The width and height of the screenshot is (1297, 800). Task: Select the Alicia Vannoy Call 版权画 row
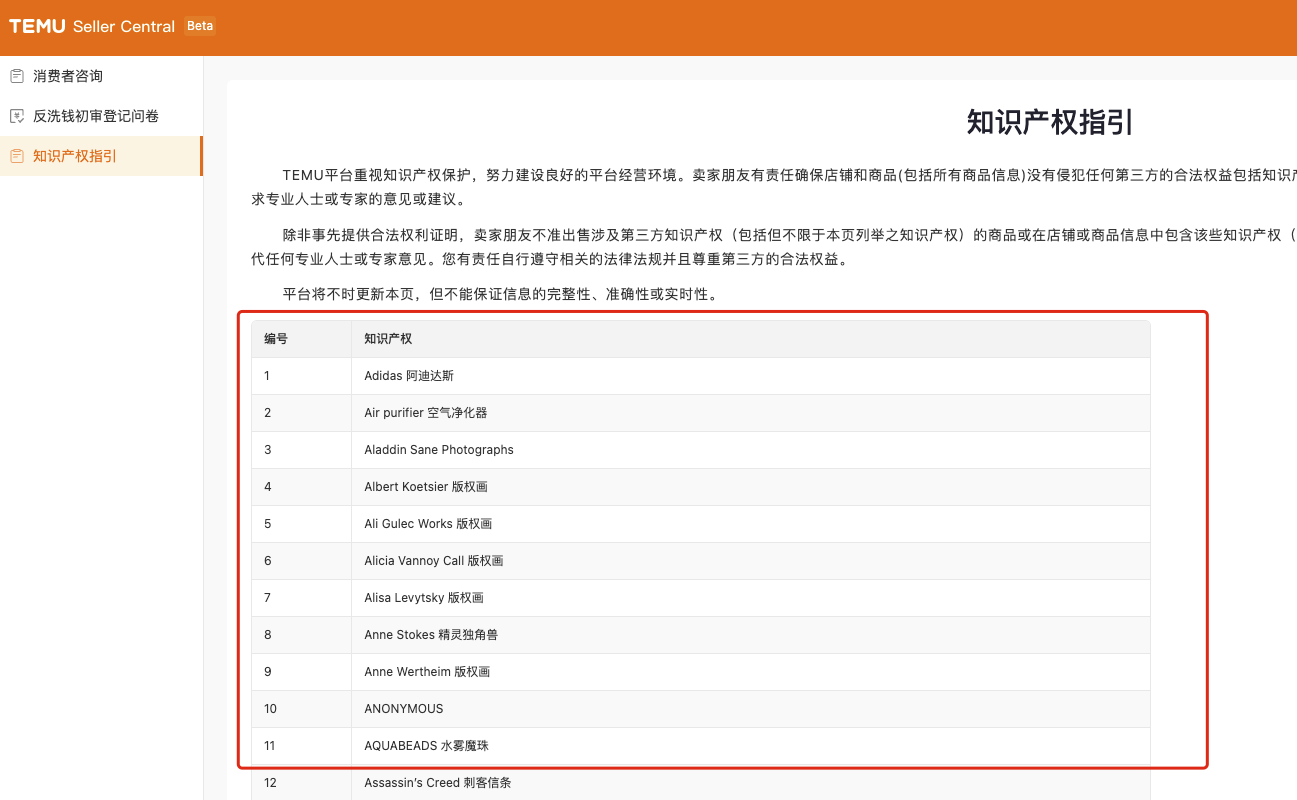pos(700,561)
